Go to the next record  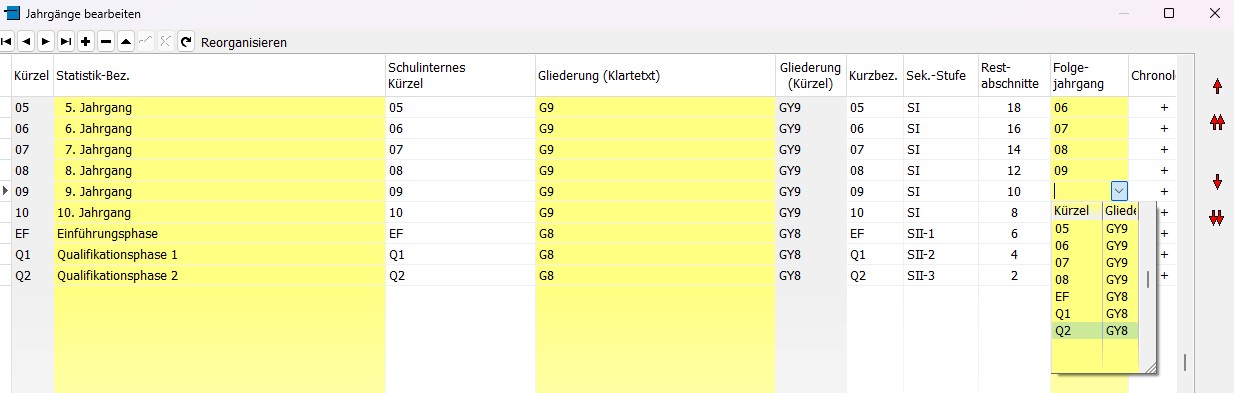(46, 42)
